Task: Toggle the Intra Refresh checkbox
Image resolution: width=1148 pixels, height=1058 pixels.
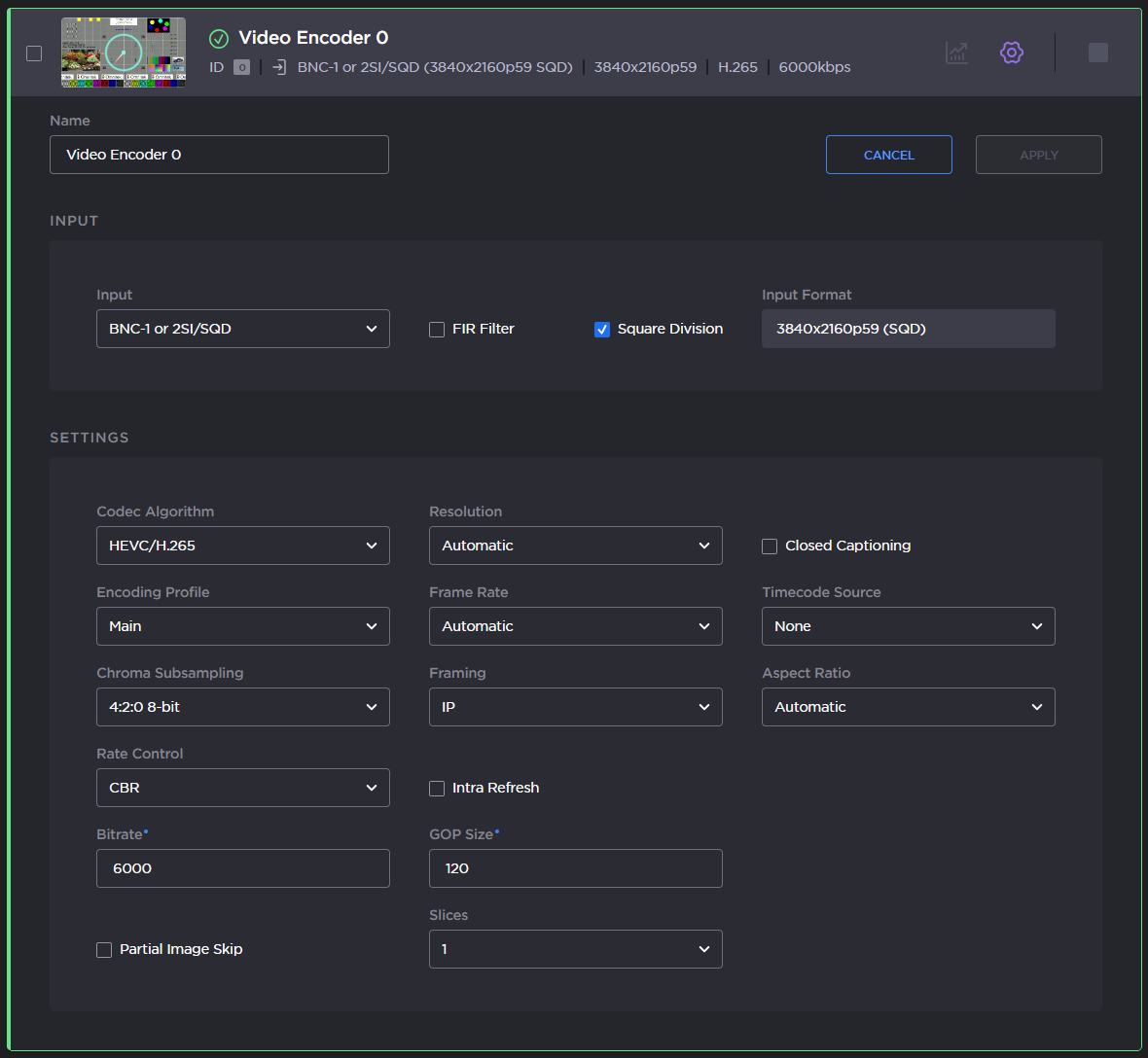Action: coord(437,789)
